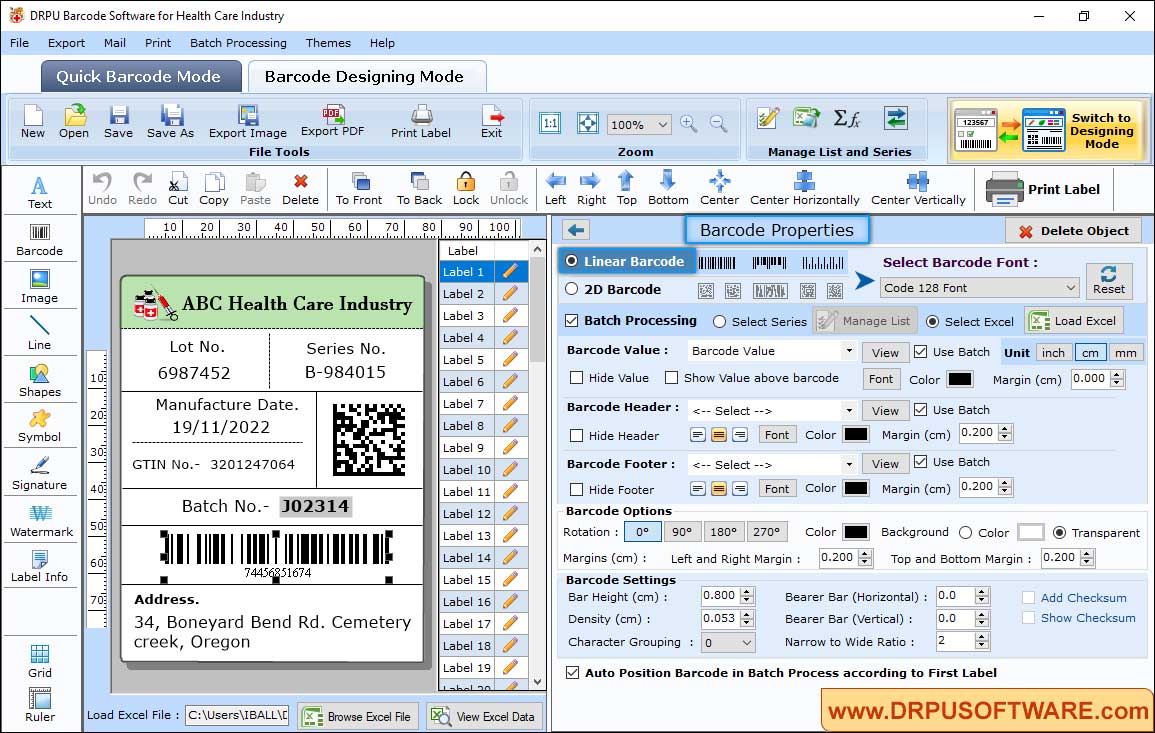Screen dimensions: 1155x733
Task: Increase Narrow to Wide Ratio stepper
Action: point(981,637)
